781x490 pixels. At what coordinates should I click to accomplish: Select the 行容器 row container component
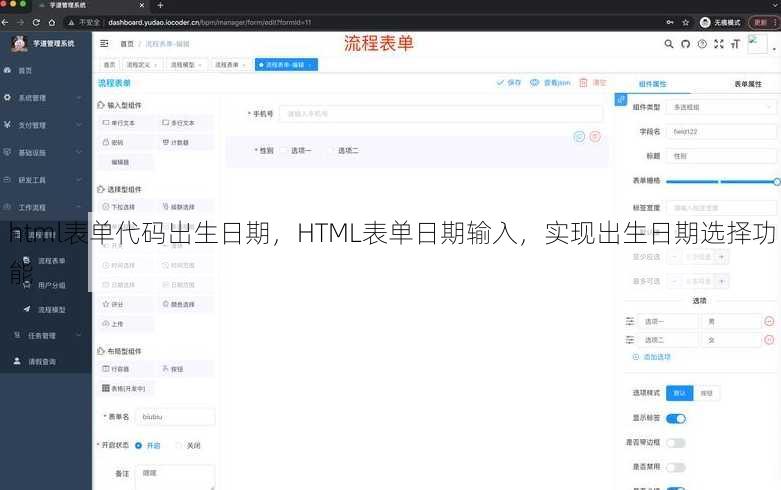tap(126, 369)
